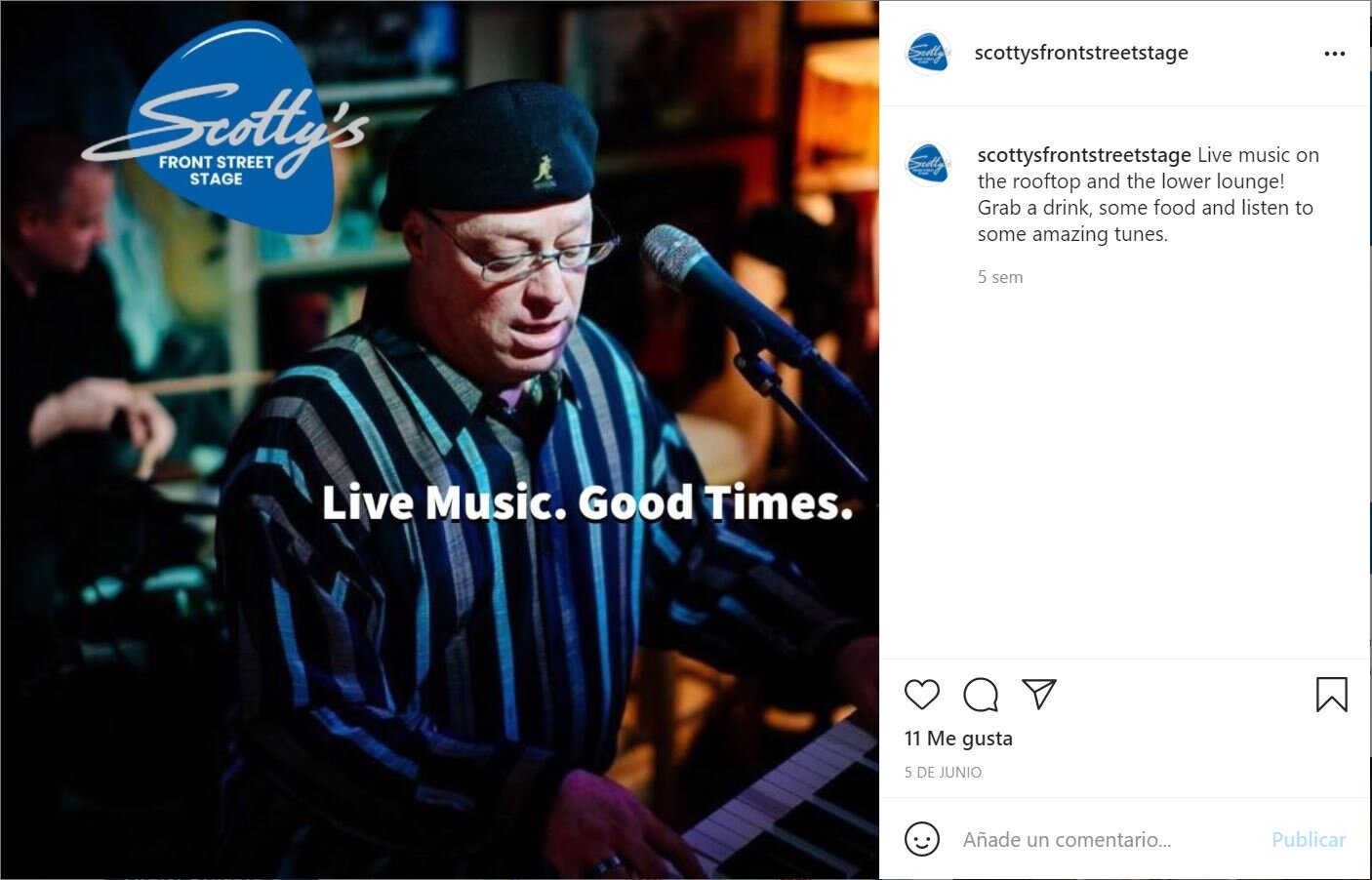This screenshot has width=1372, height=880.
Task: Click the post photo of the keyboardist
Action: coord(439,440)
